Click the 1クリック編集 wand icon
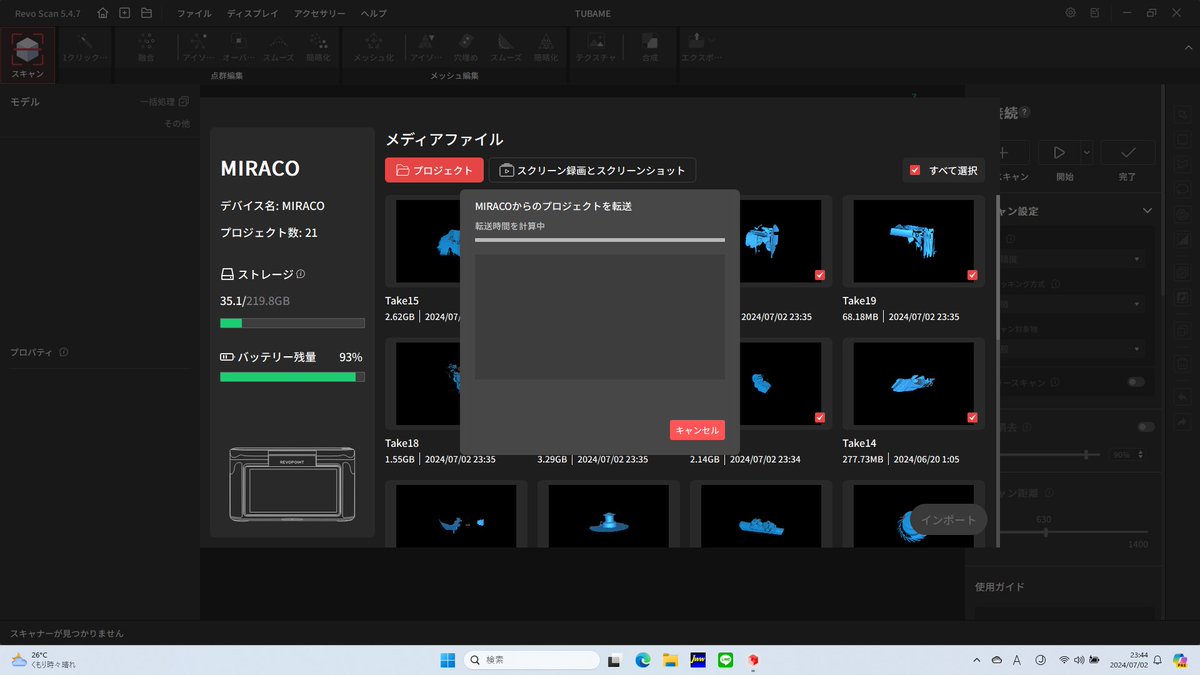This screenshot has width=1200, height=675. [86, 42]
